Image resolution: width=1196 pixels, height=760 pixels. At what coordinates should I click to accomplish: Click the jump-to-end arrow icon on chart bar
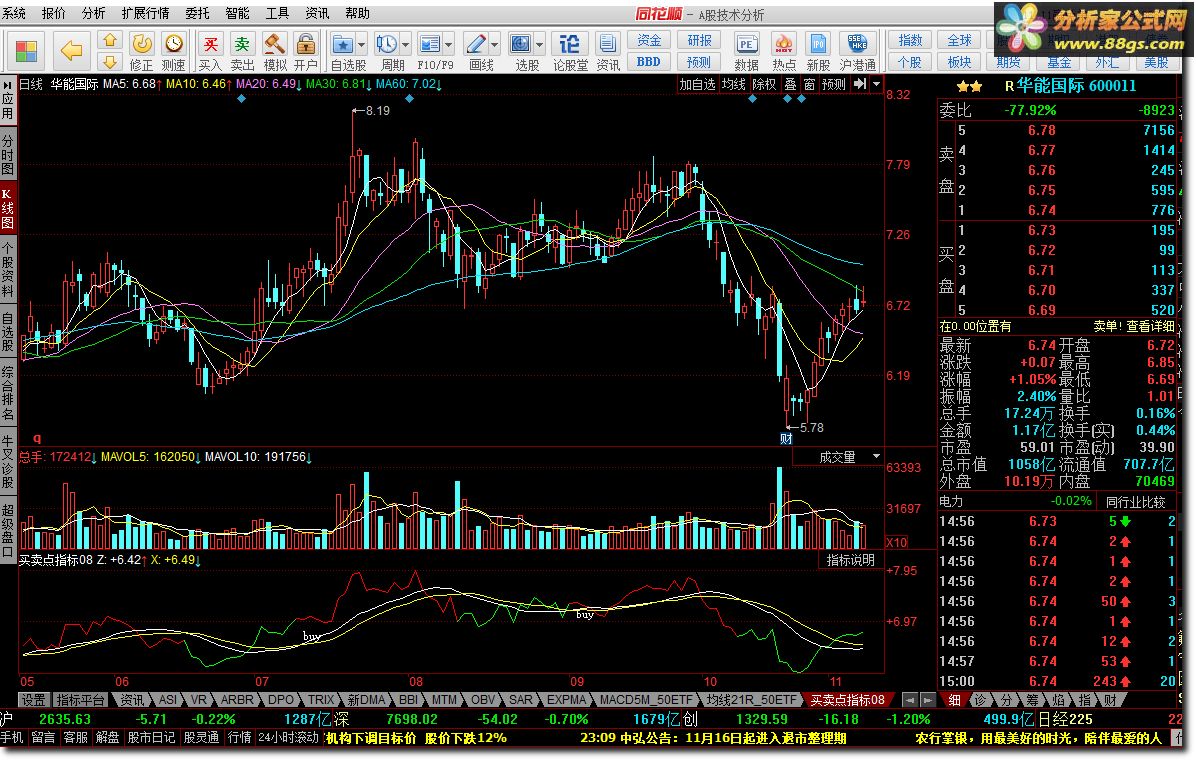click(860, 84)
